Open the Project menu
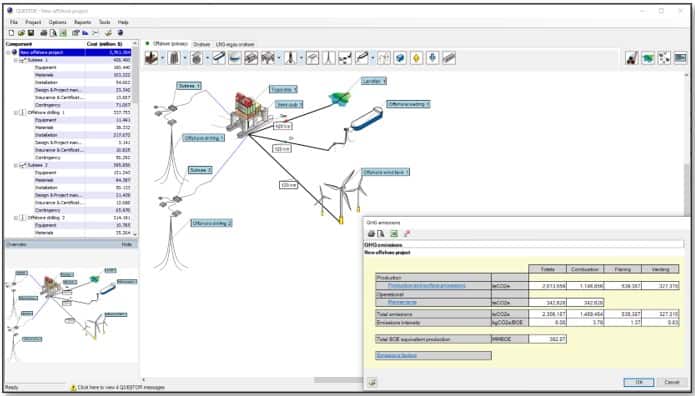The width and height of the screenshot is (695, 396). tap(33, 22)
